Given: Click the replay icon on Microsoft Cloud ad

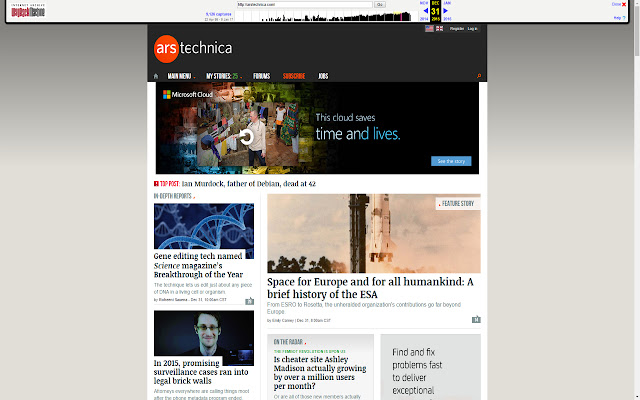Looking at the screenshot, I should 246,137.
